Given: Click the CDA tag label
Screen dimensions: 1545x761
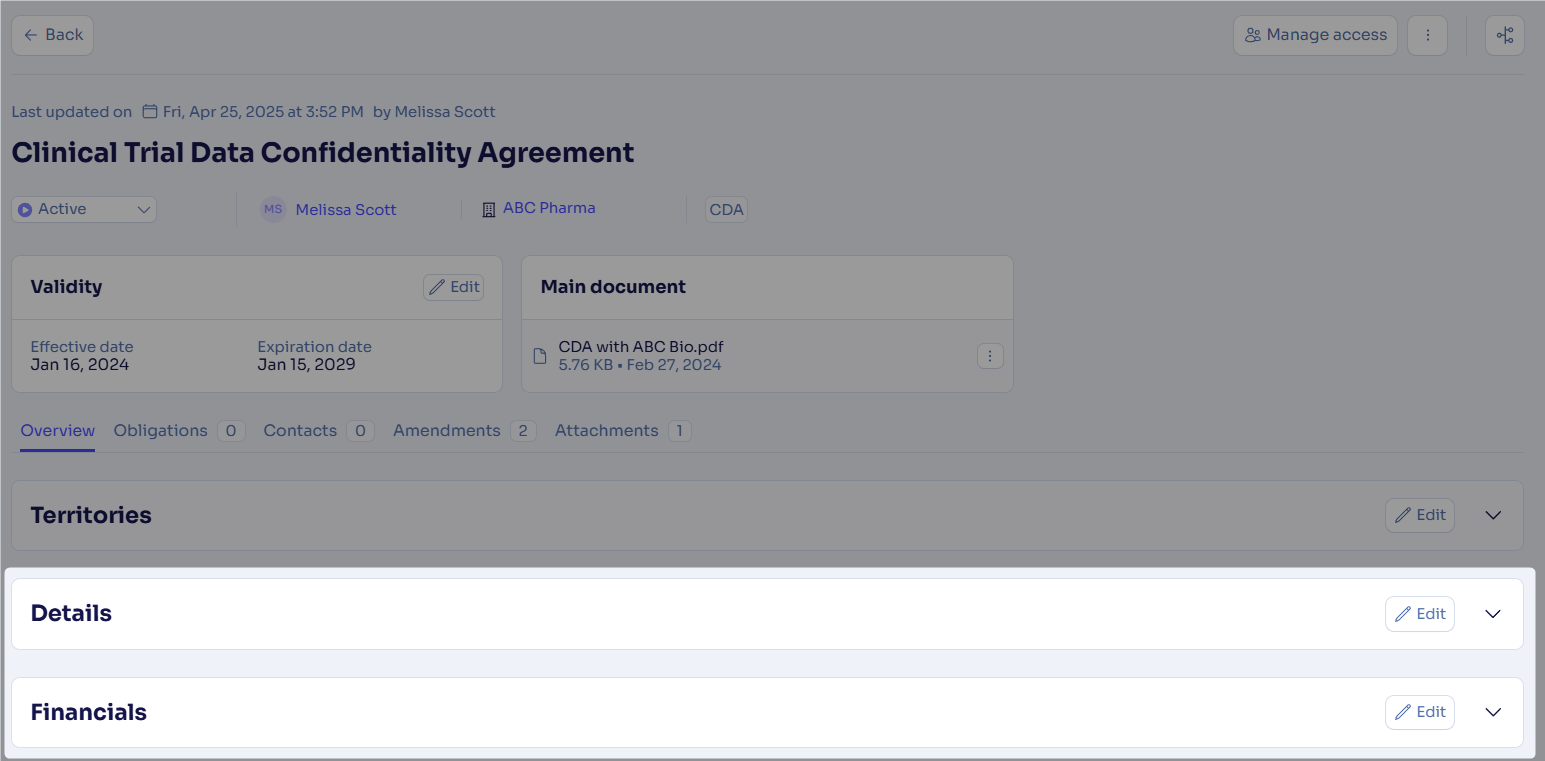Looking at the screenshot, I should click(x=726, y=209).
